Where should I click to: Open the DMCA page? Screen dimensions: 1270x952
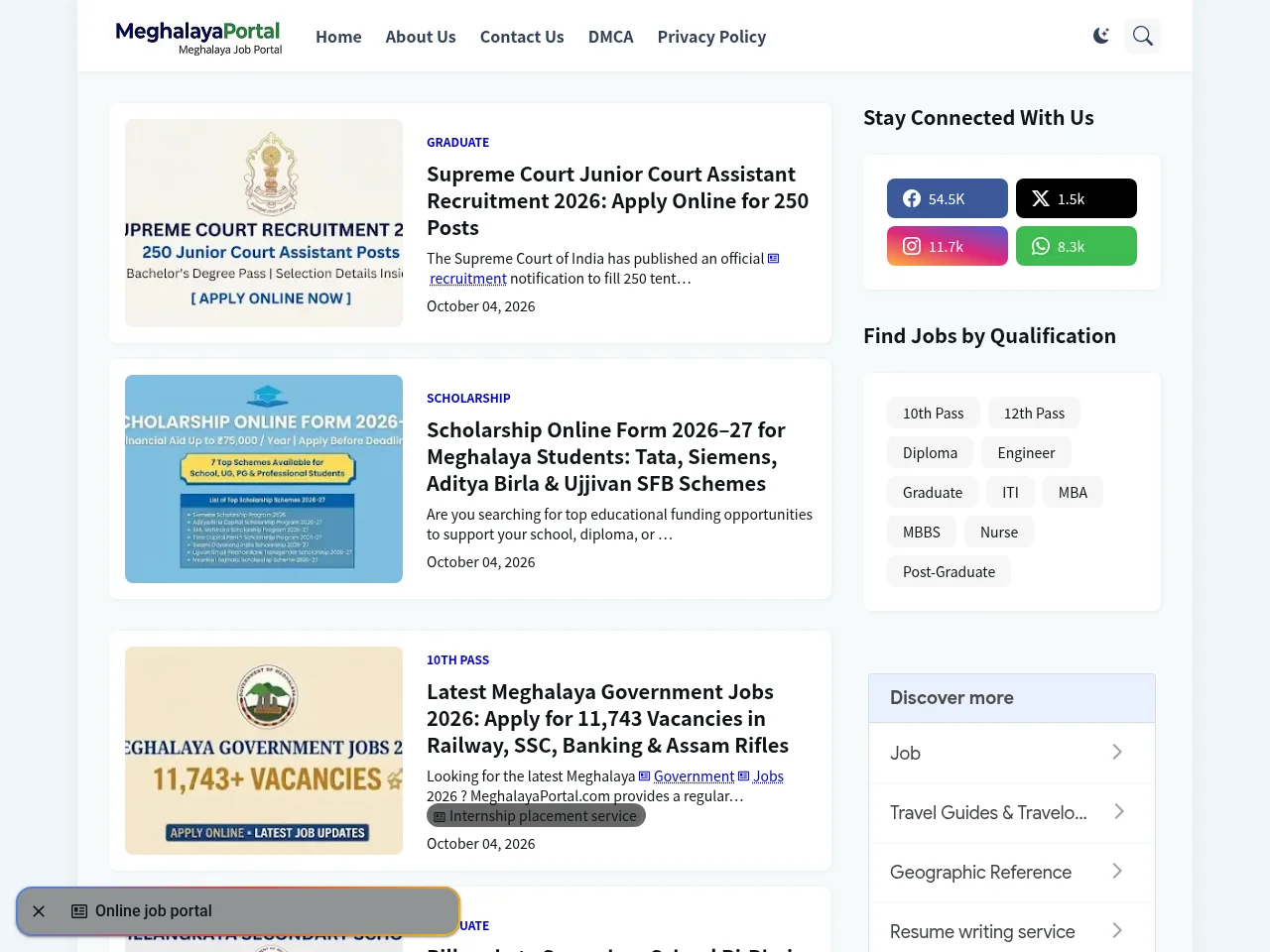click(x=611, y=37)
